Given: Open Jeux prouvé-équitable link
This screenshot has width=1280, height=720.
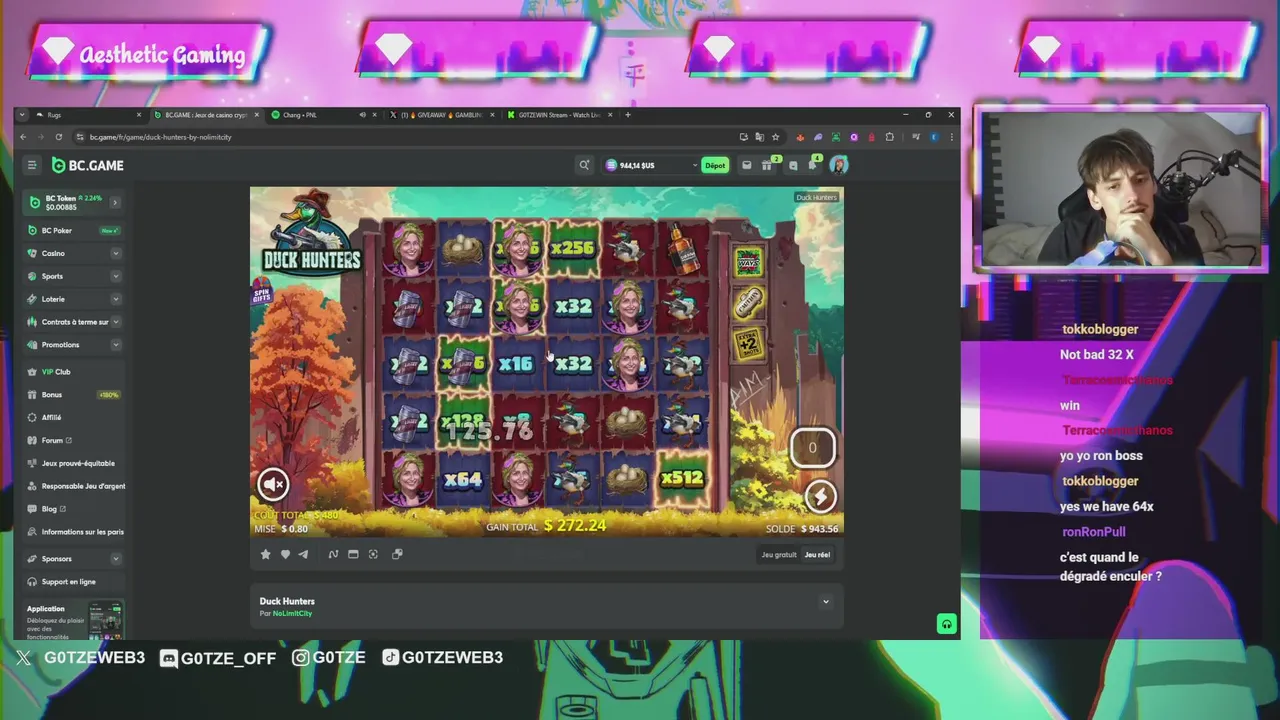Looking at the screenshot, I should [x=75, y=463].
